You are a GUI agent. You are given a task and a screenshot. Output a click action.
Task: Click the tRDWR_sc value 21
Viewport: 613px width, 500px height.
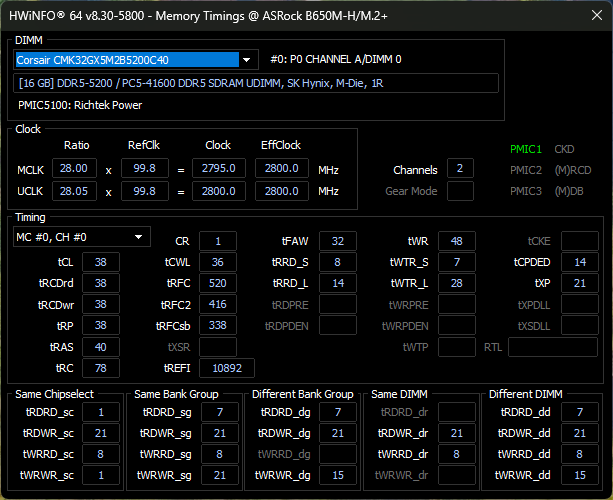[101, 433]
